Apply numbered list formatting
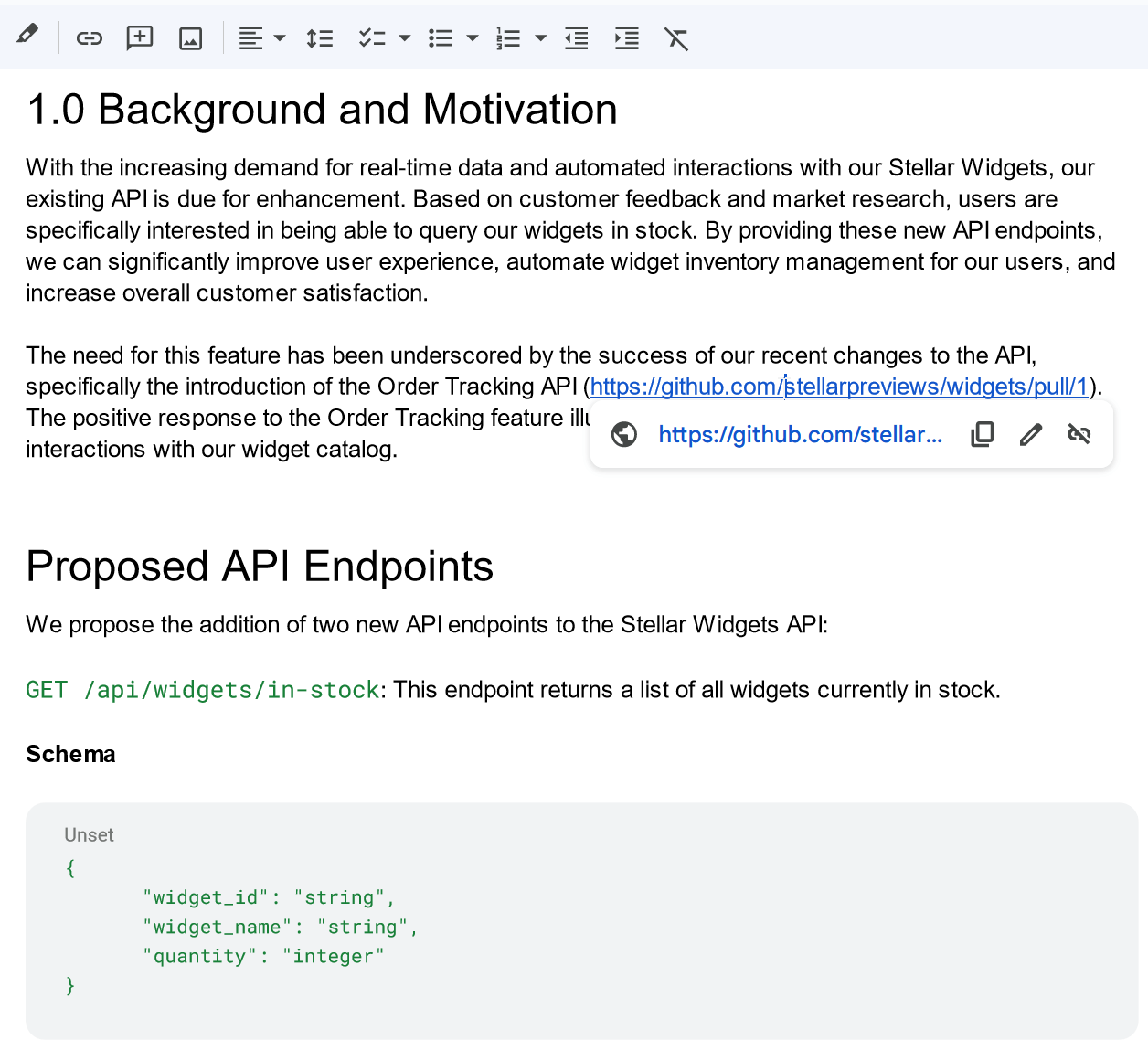 [x=508, y=38]
